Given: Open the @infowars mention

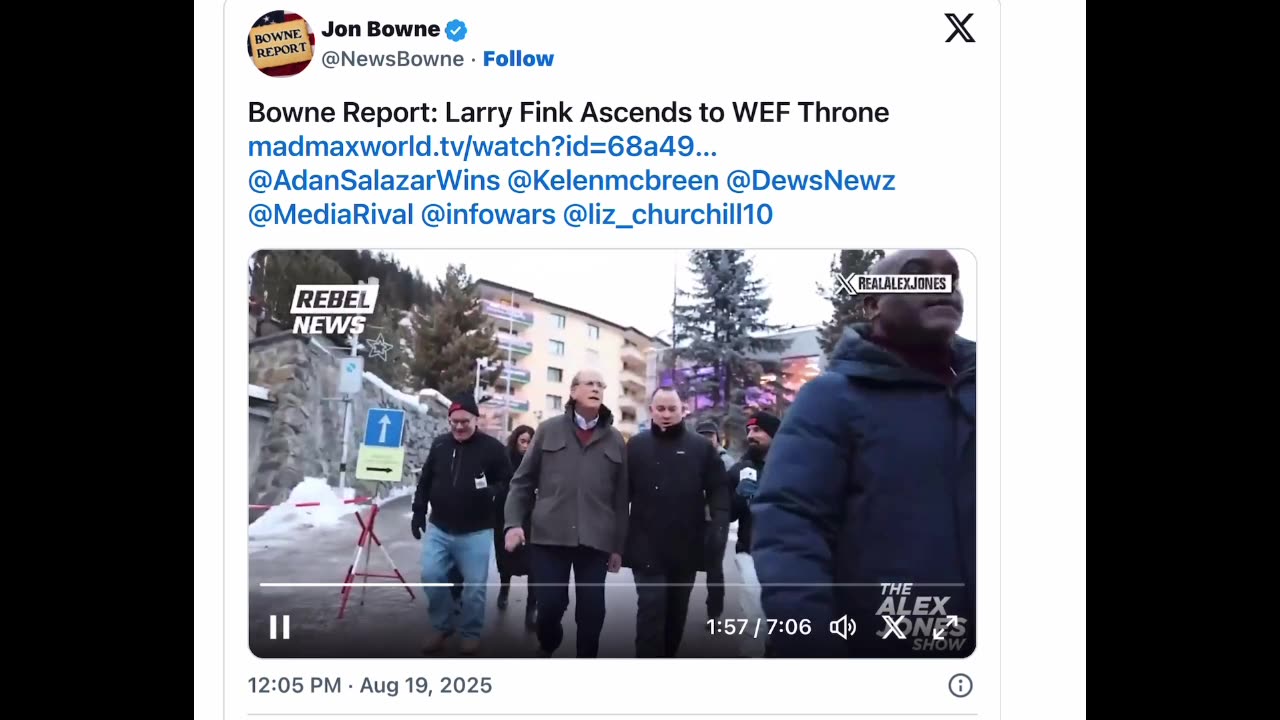Looking at the screenshot, I should pyautogui.click(x=488, y=215).
